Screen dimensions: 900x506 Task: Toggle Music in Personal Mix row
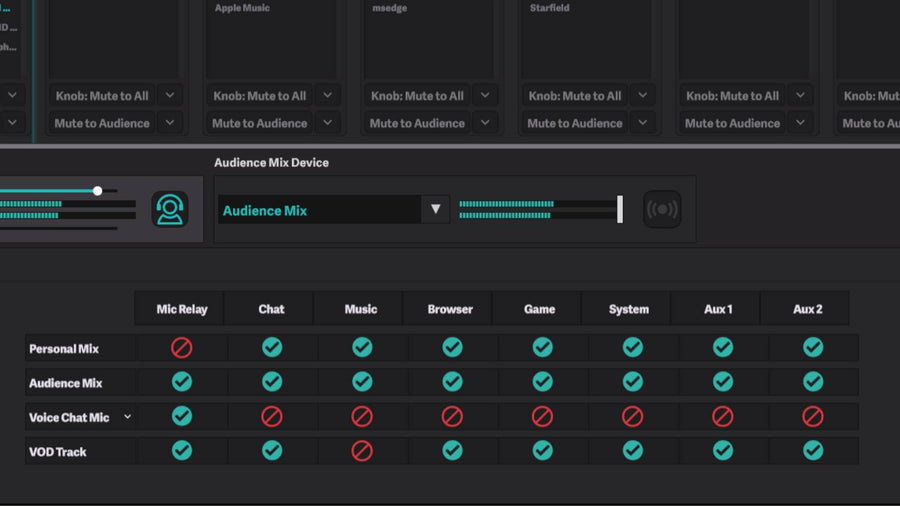pyautogui.click(x=362, y=348)
